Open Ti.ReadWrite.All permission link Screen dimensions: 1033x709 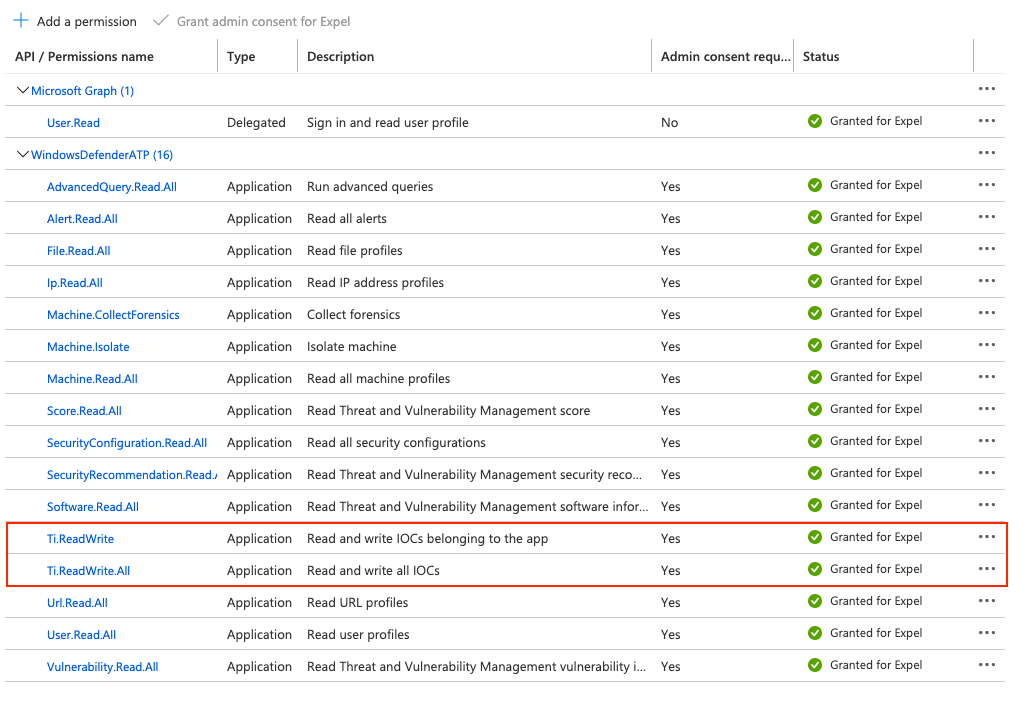tap(88, 571)
